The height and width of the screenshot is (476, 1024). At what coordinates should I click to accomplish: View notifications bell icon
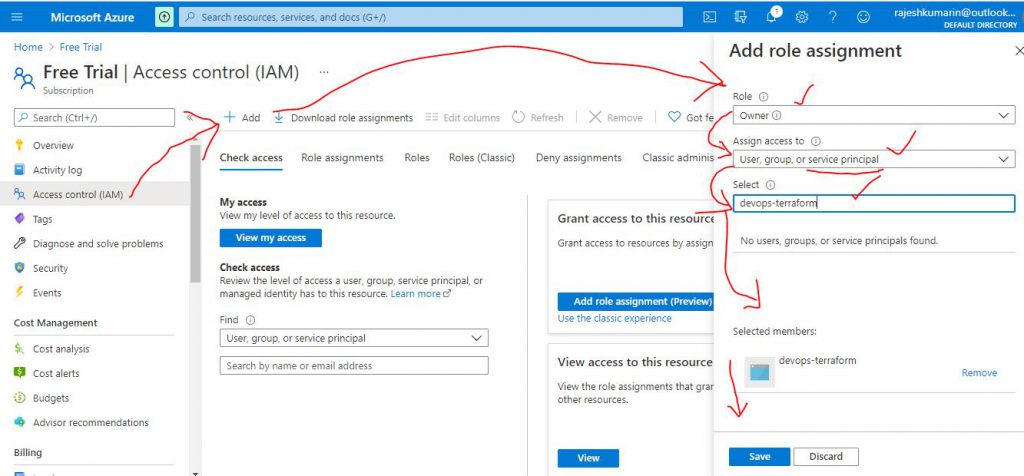pos(771,17)
